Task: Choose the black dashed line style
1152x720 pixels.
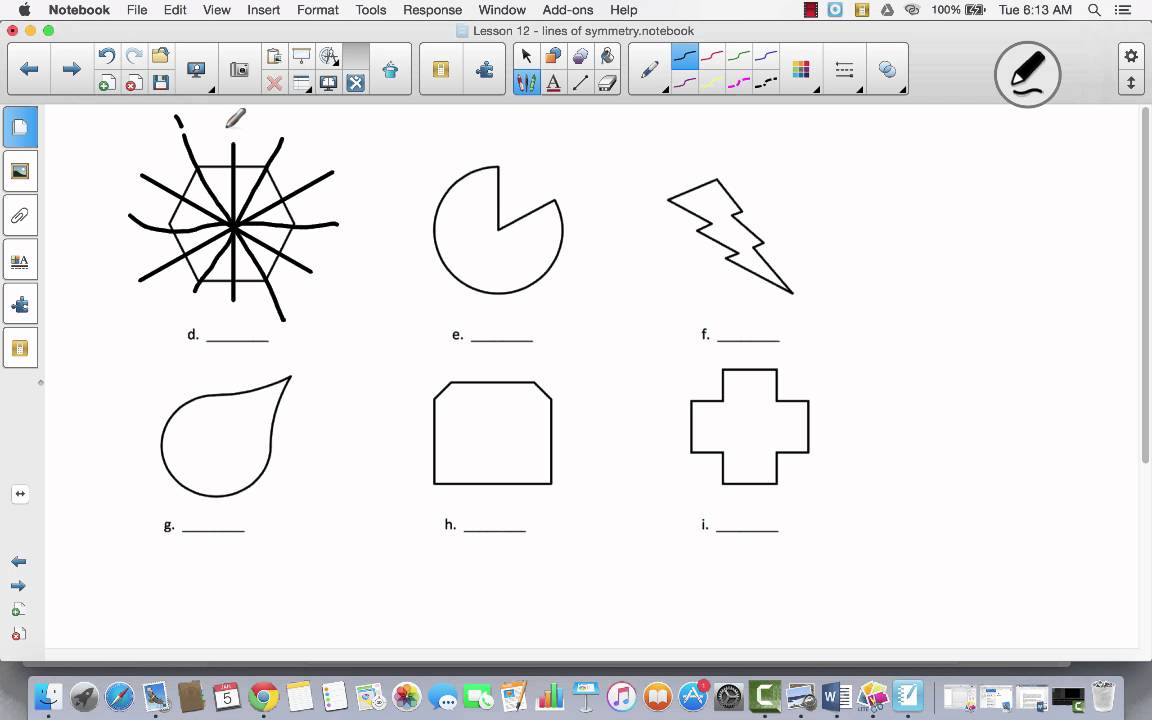Action: point(766,82)
